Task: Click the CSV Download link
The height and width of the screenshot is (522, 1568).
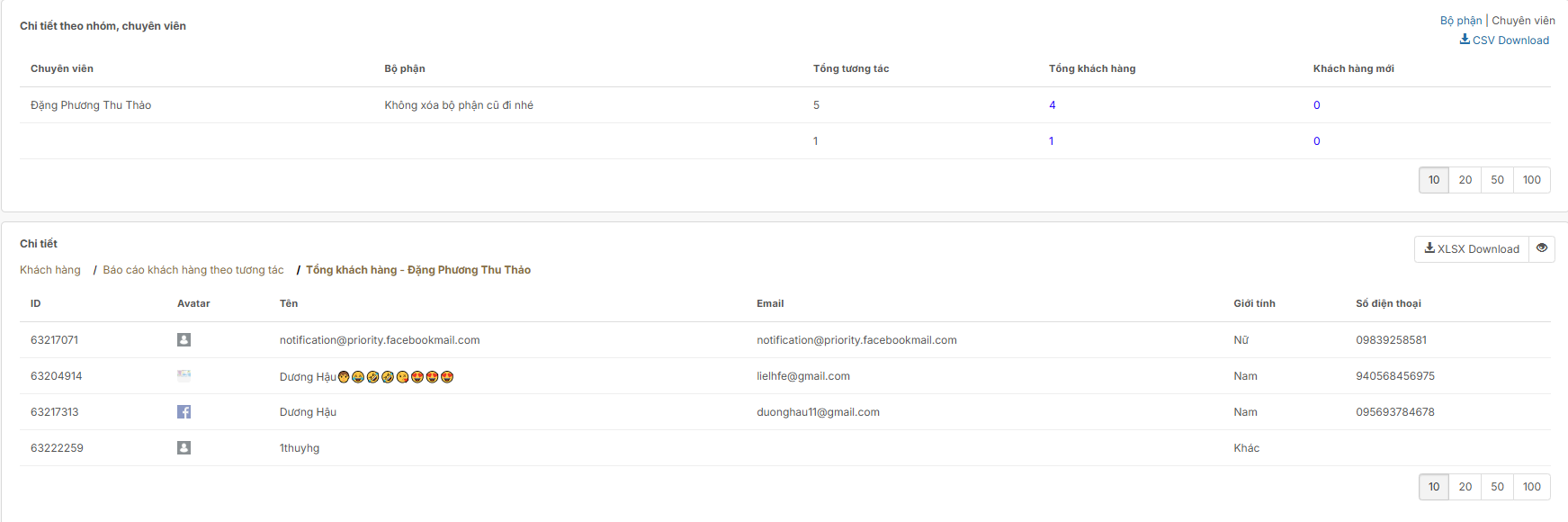Action: click(x=1504, y=40)
